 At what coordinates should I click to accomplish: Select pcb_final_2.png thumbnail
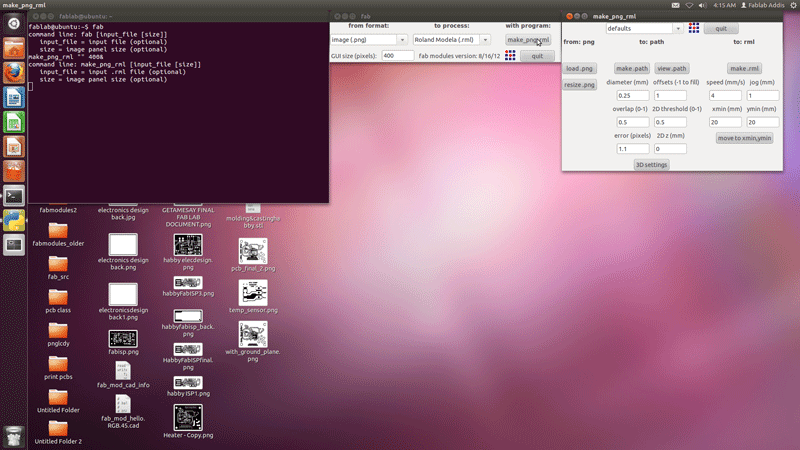(253, 251)
